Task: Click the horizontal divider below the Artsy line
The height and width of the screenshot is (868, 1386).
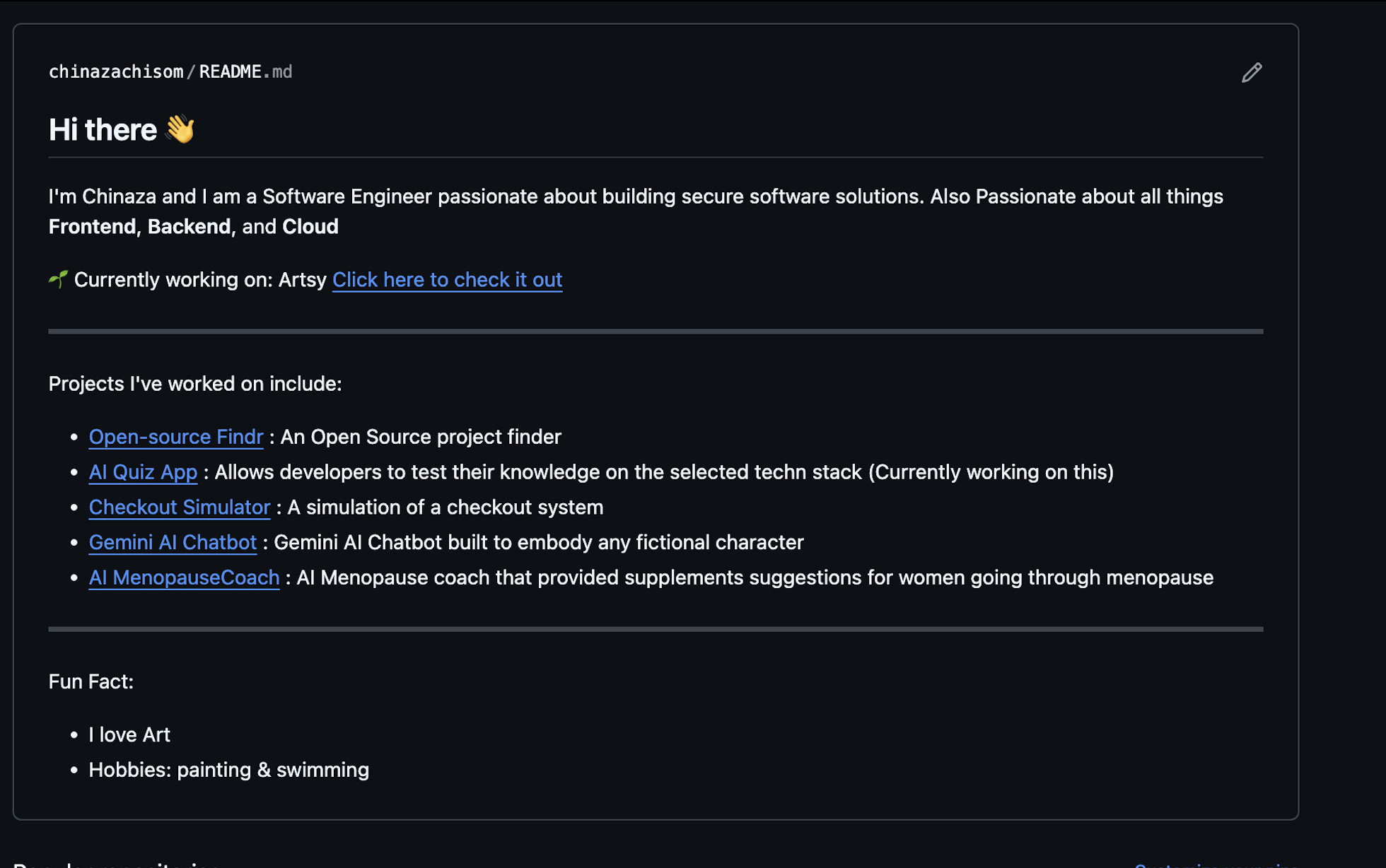Action: [654, 331]
